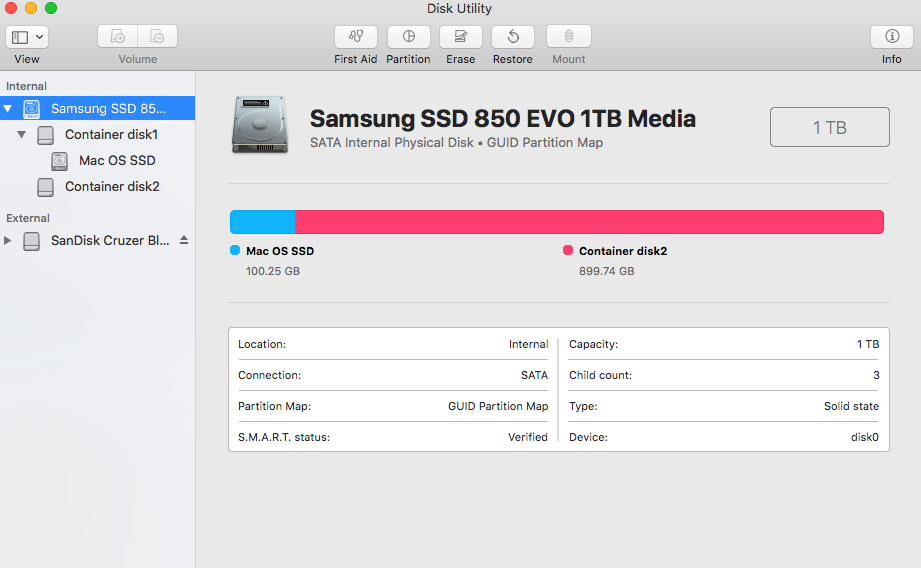The height and width of the screenshot is (568, 921).
Task: Eject the SanDisk Cruzer drive
Action: click(184, 240)
